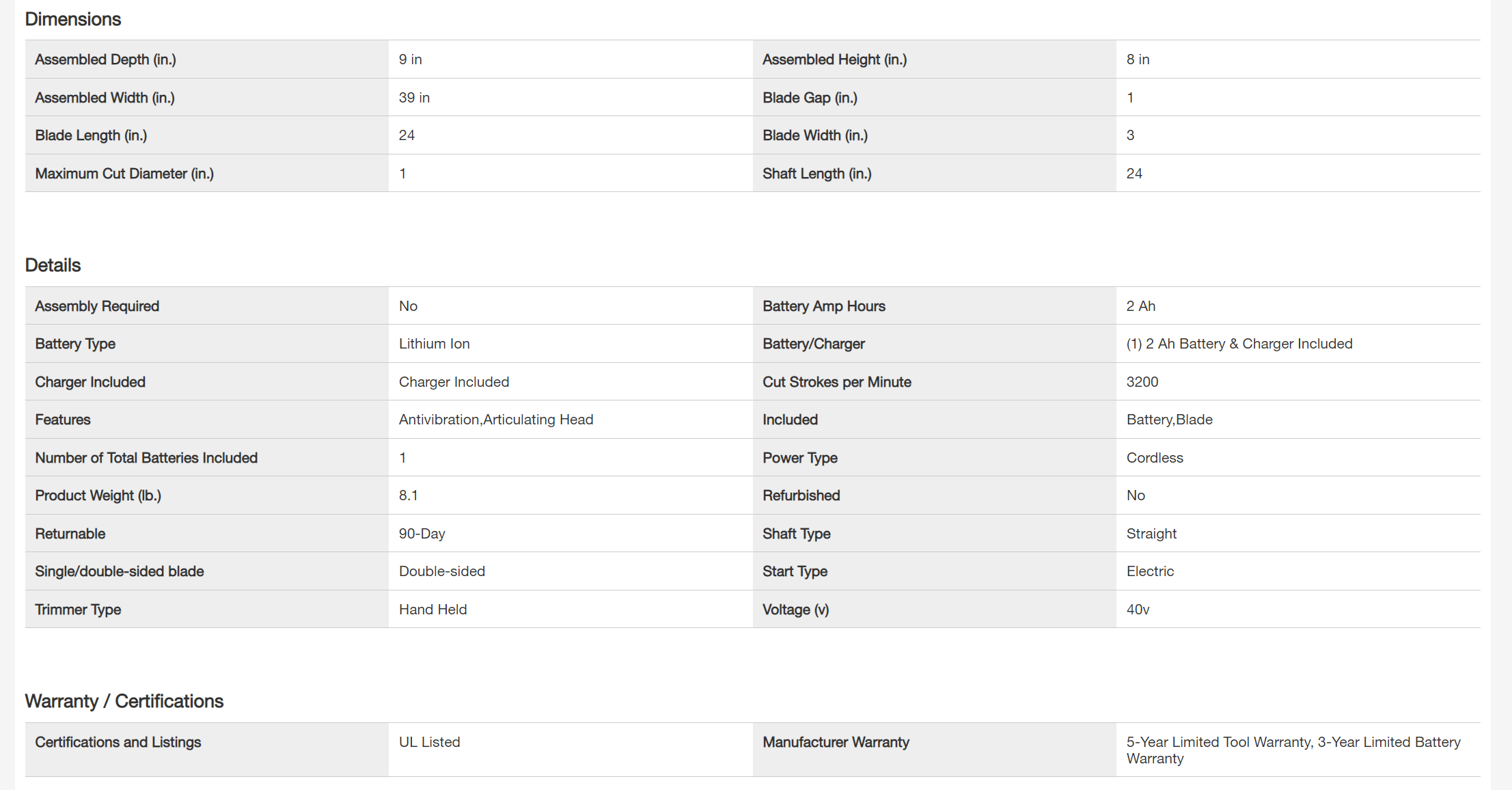Click the Antivibration,Articulating Head features value
Viewport: 1512px width, 790px height.
[495, 420]
